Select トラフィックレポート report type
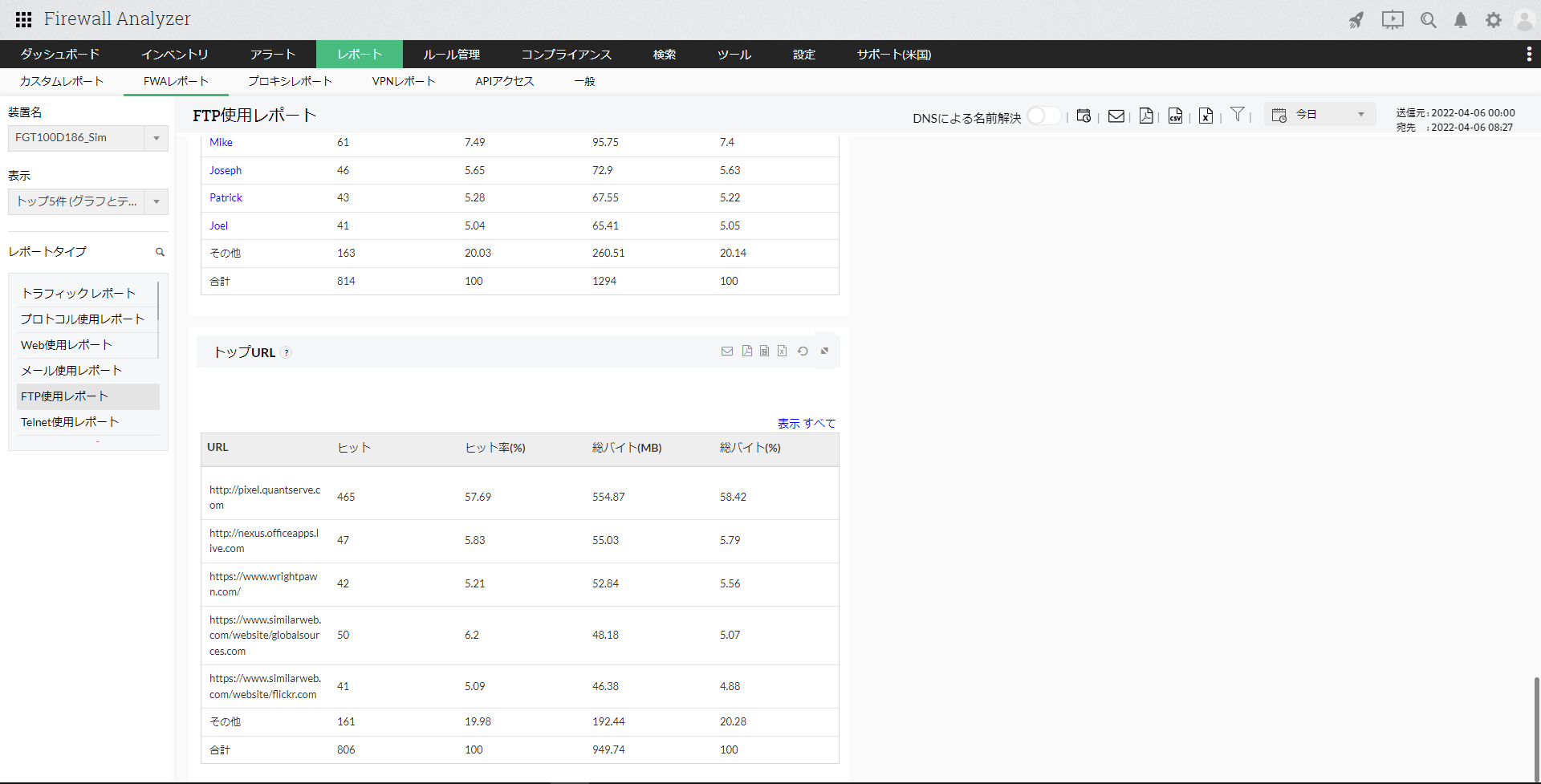Screen dimensions: 1541x784 click(79, 294)
